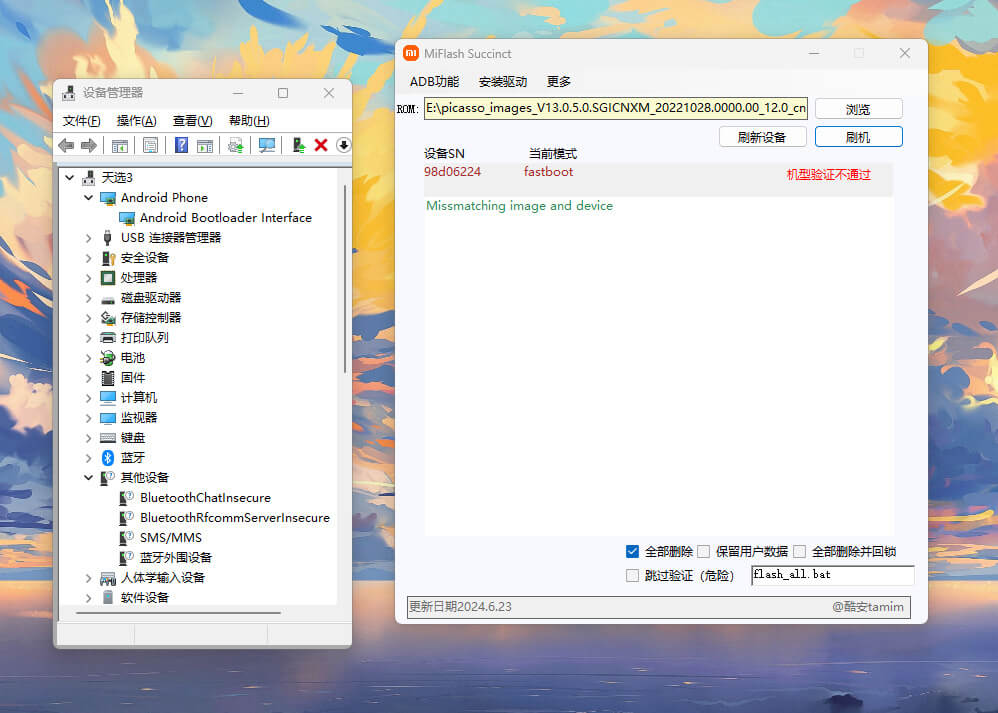
Task: Open the 查看(V) menu in Device Manager
Action: click(x=192, y=120)
